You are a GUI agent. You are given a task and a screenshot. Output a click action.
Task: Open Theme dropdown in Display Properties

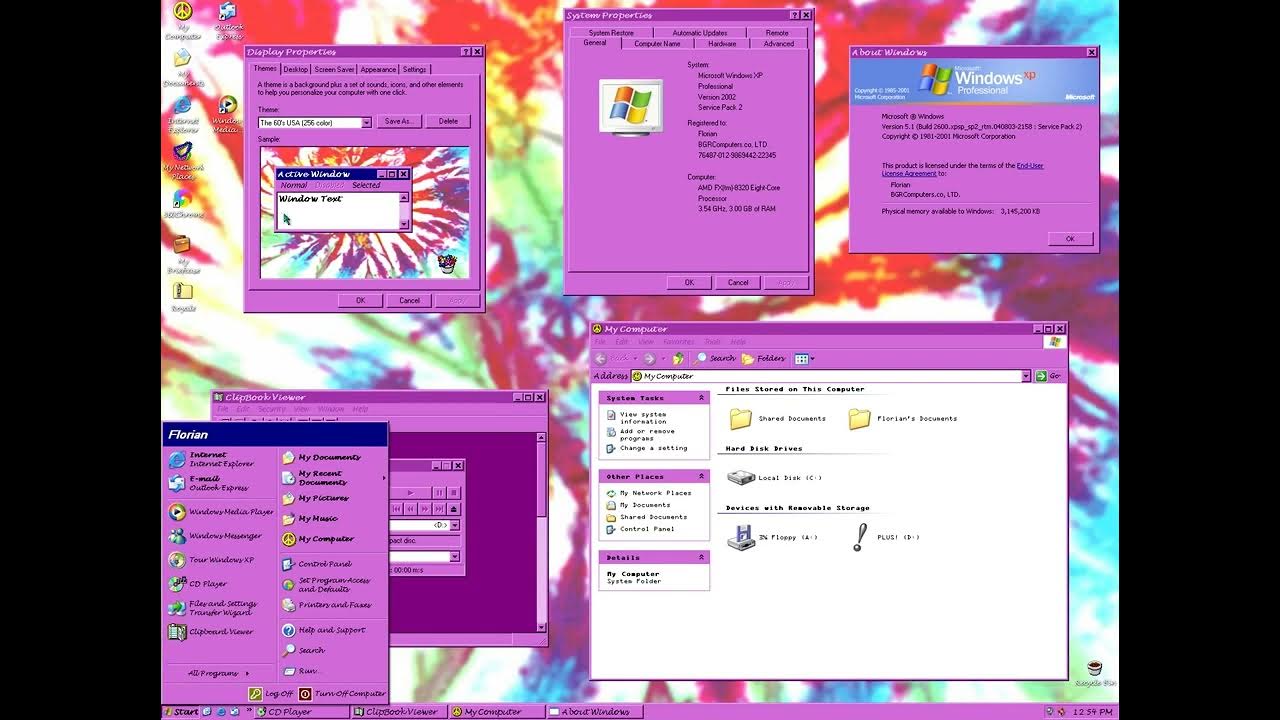click(366, 123)
